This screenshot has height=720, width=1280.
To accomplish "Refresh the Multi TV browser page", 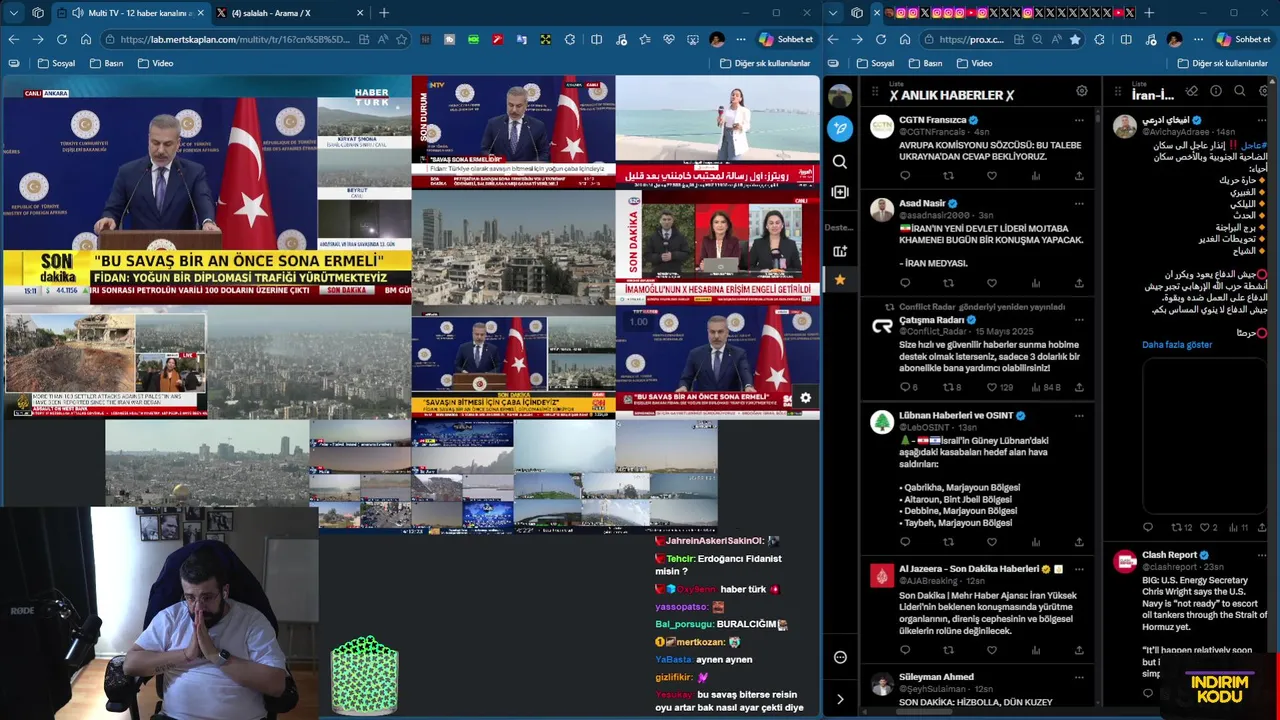I will (x=62, y=39).
